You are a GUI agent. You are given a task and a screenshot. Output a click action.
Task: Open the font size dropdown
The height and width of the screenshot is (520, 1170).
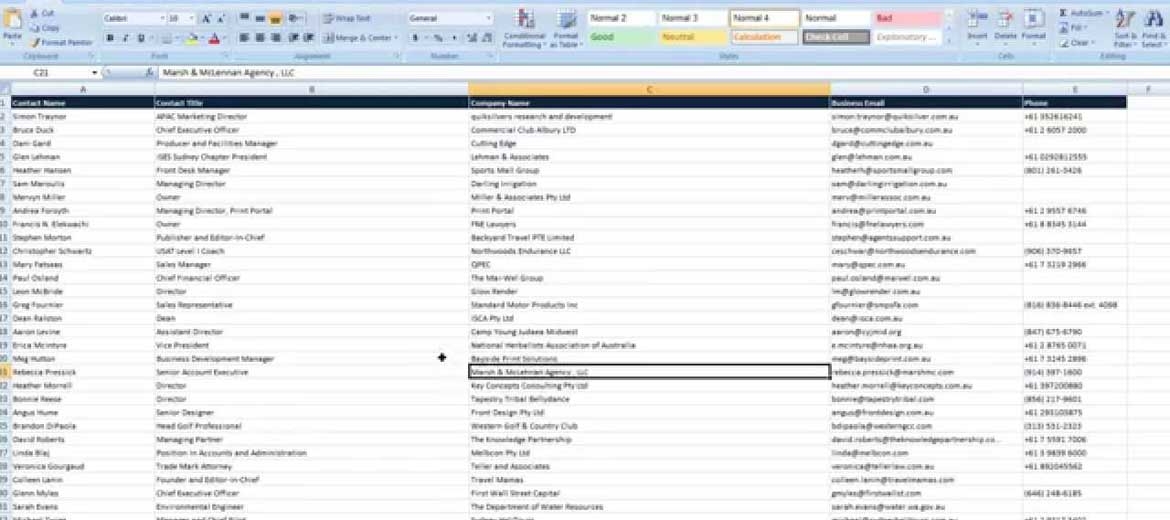click(x=192, y=18)
